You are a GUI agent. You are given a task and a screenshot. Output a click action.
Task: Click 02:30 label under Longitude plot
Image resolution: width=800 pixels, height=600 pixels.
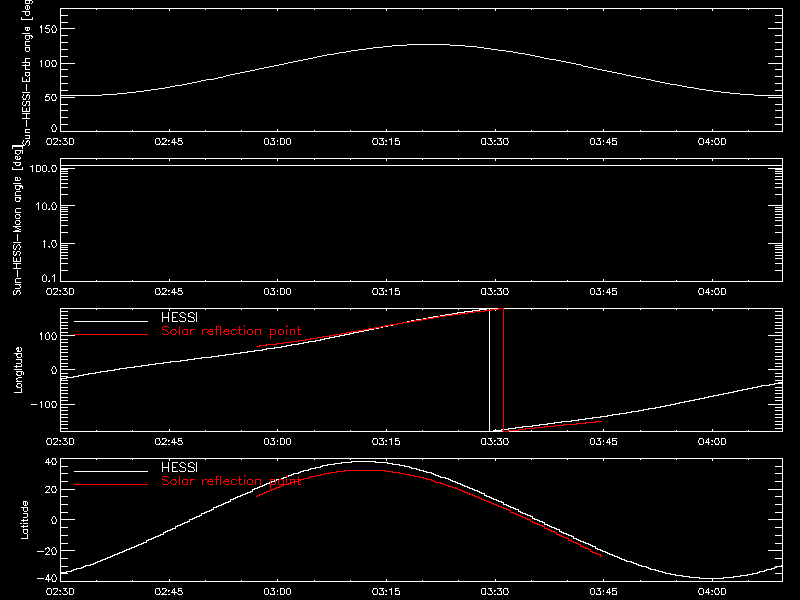tap(60, 441)
